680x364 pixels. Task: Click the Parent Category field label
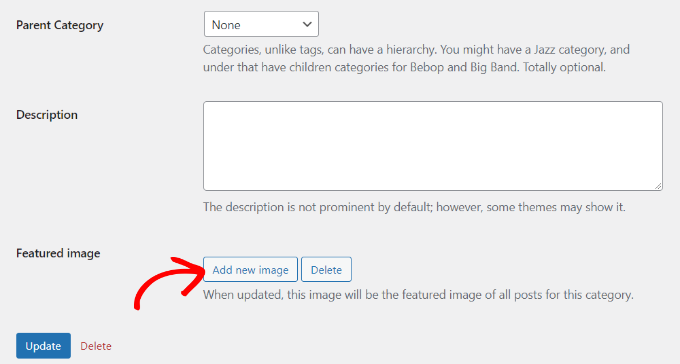(60, 25)
